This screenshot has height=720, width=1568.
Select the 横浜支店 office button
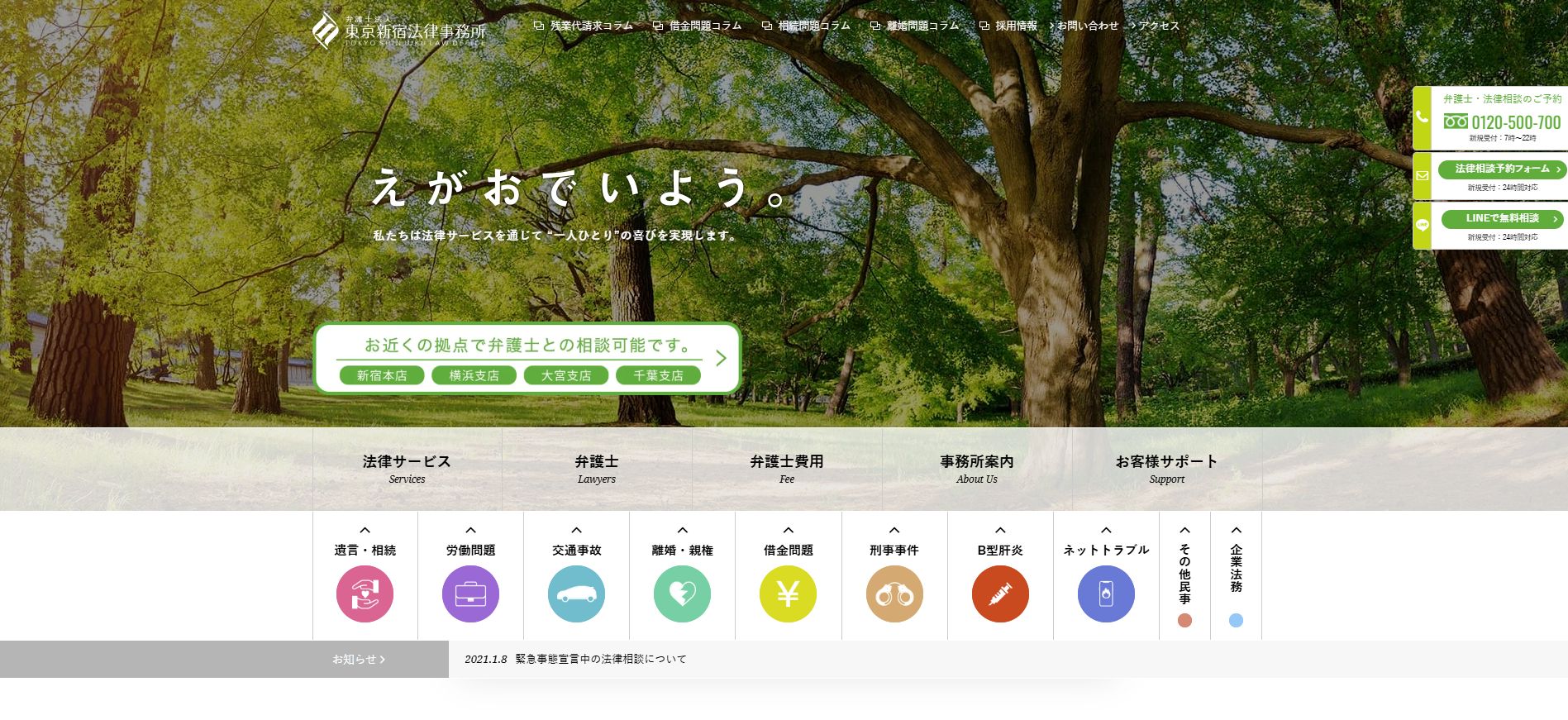coord(474,375)
